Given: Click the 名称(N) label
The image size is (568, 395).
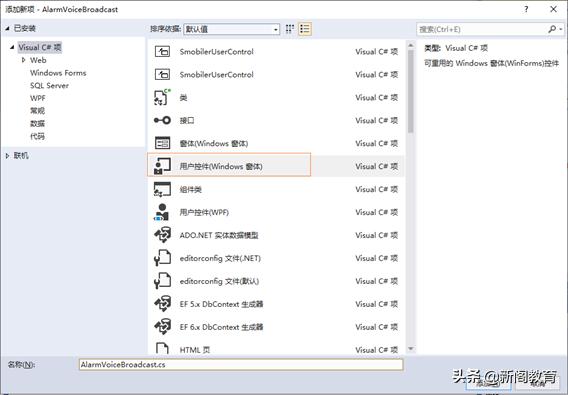Looking at the screenshot, I should pyautogui.click(x=21, y=365).
